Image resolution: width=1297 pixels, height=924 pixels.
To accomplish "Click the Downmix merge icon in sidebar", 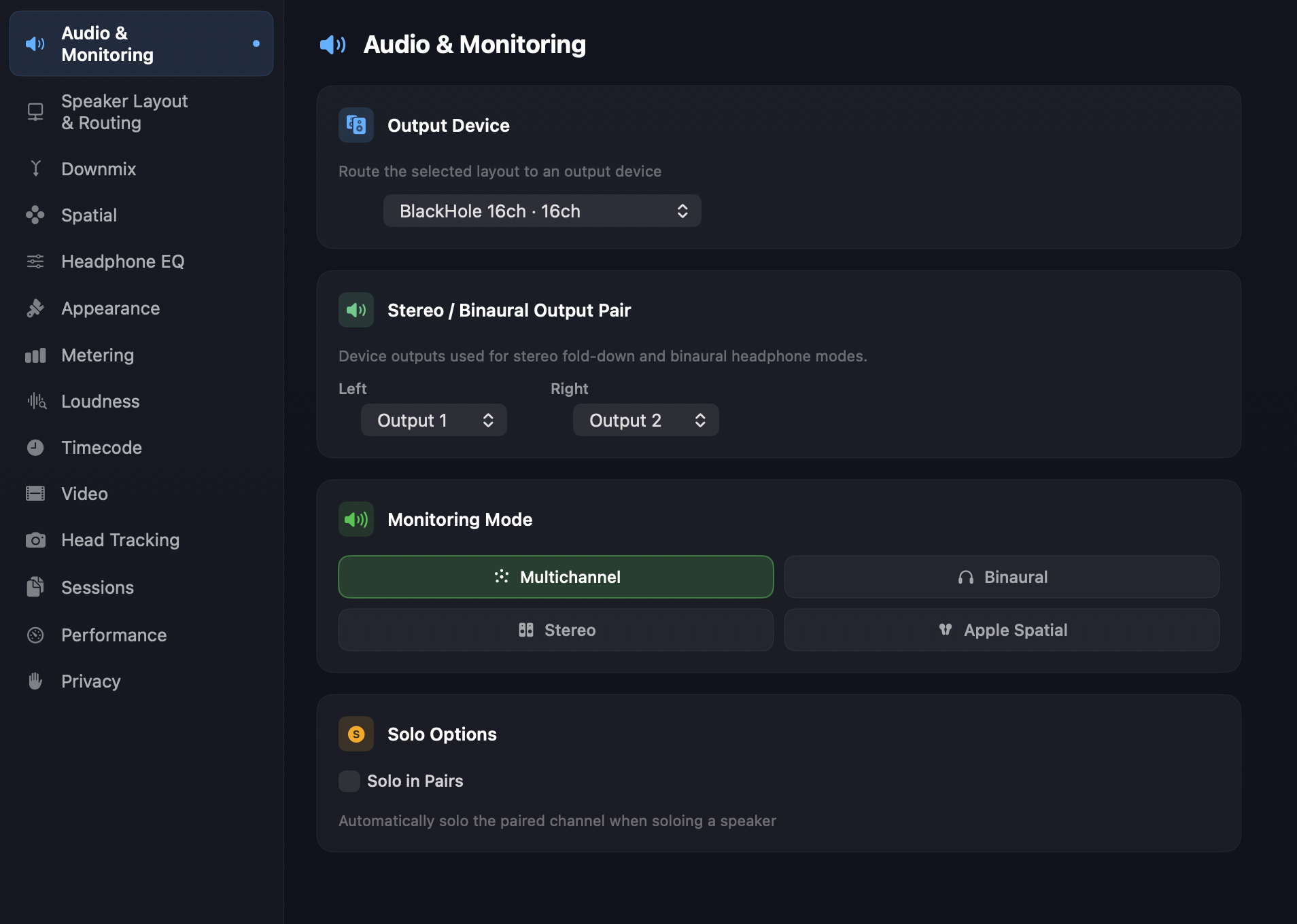I will [x=35, y=168].
